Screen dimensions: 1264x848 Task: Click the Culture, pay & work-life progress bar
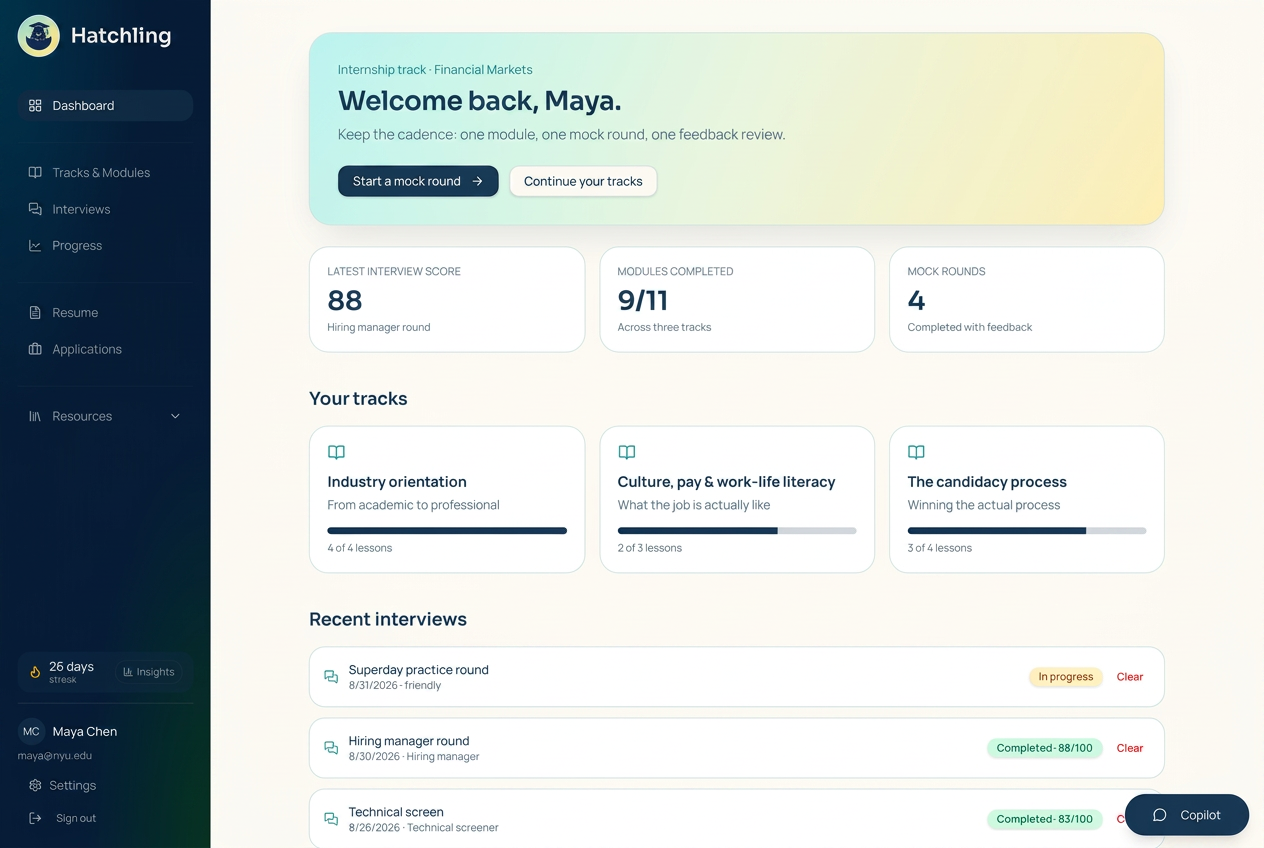coord(737,531)
